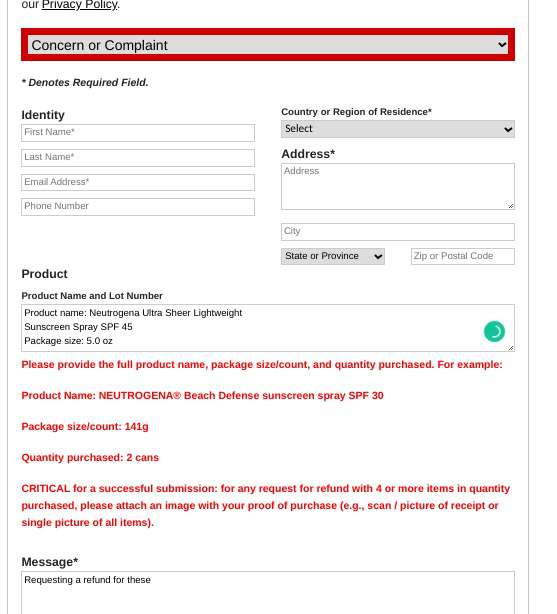Click the green Grammarly icon in product field
557x614 pixels.
pyautogui.click(x=494, y=332)
